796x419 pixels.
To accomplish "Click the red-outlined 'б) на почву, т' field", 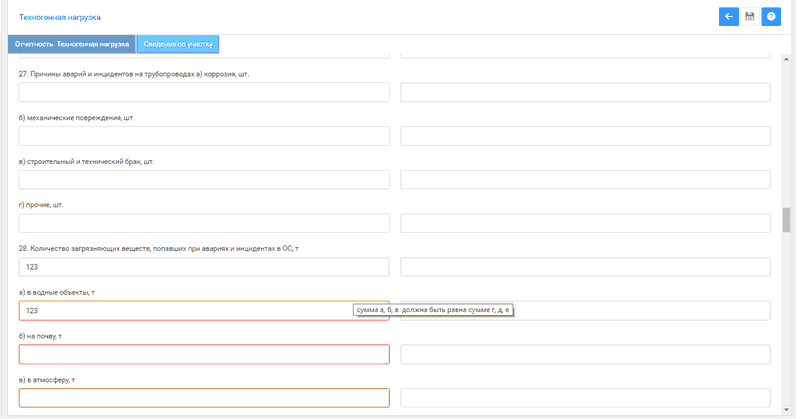I will click(x=204, y=354).
